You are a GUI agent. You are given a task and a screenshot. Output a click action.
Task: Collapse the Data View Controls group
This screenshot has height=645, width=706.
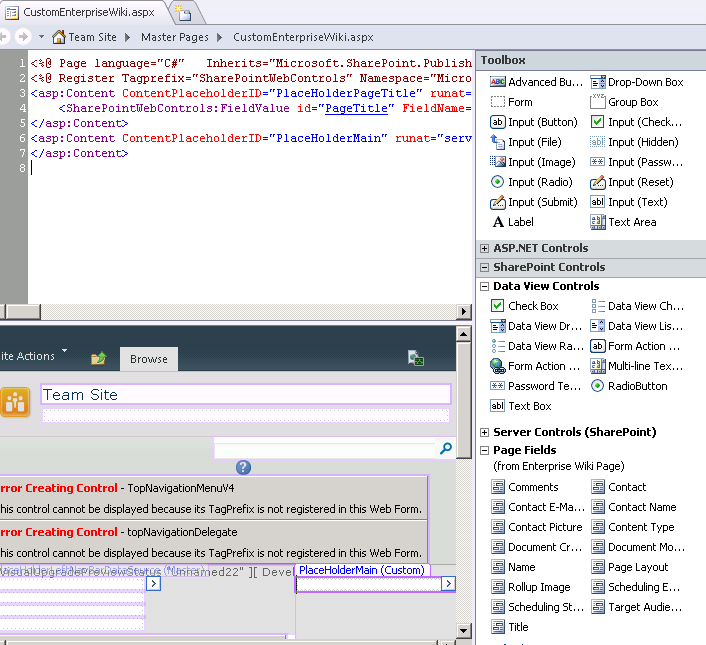tap(484, 287)
